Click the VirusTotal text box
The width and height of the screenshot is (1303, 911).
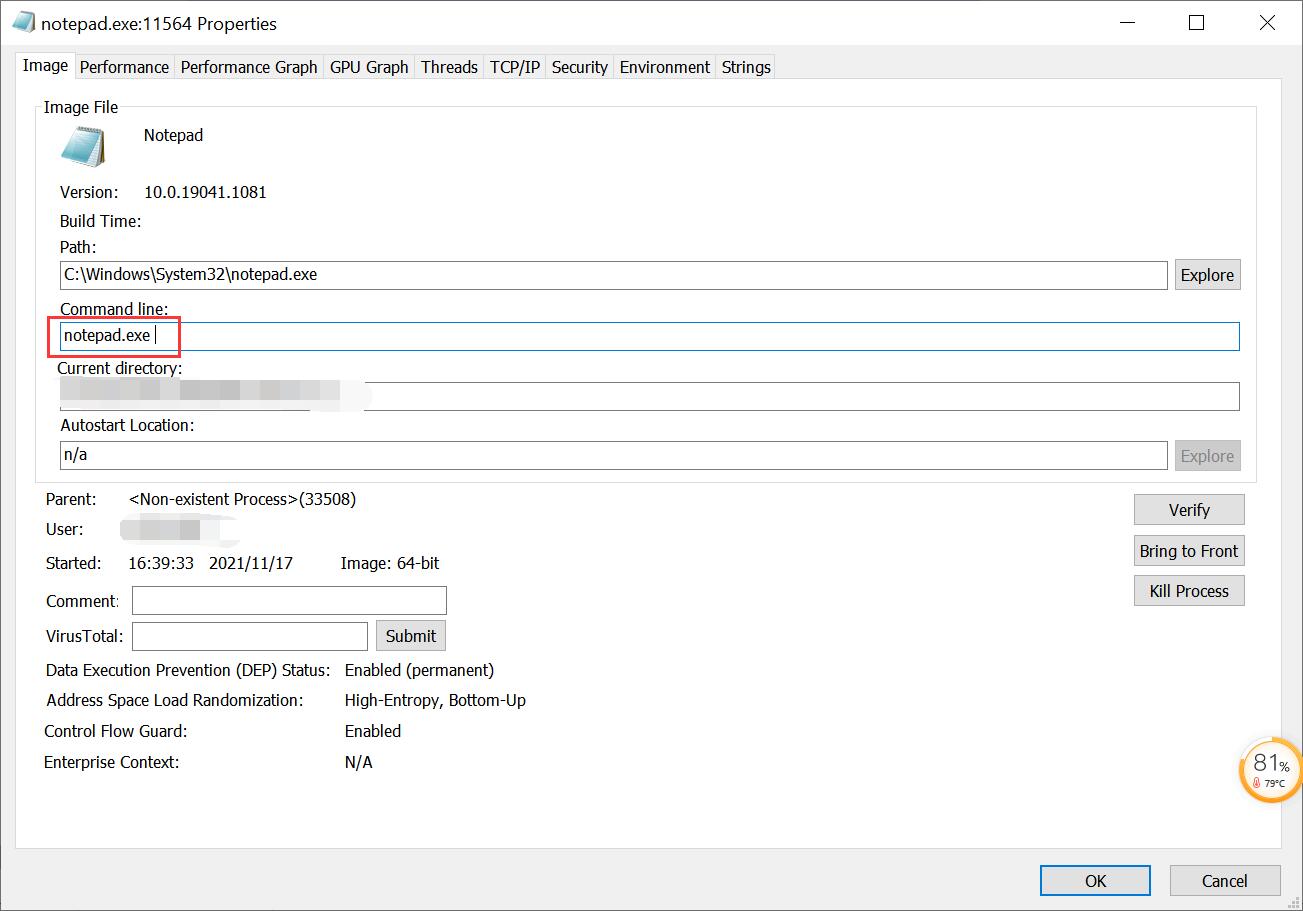pos(250,636)
